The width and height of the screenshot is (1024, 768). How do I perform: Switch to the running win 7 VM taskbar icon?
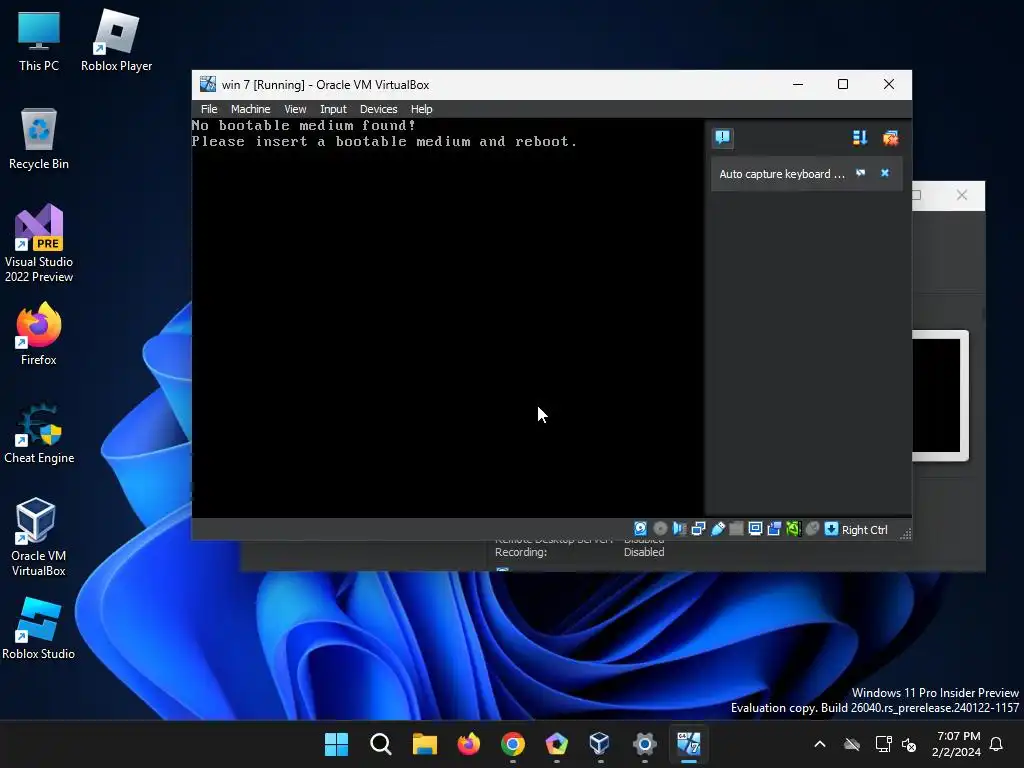[688, 744]
